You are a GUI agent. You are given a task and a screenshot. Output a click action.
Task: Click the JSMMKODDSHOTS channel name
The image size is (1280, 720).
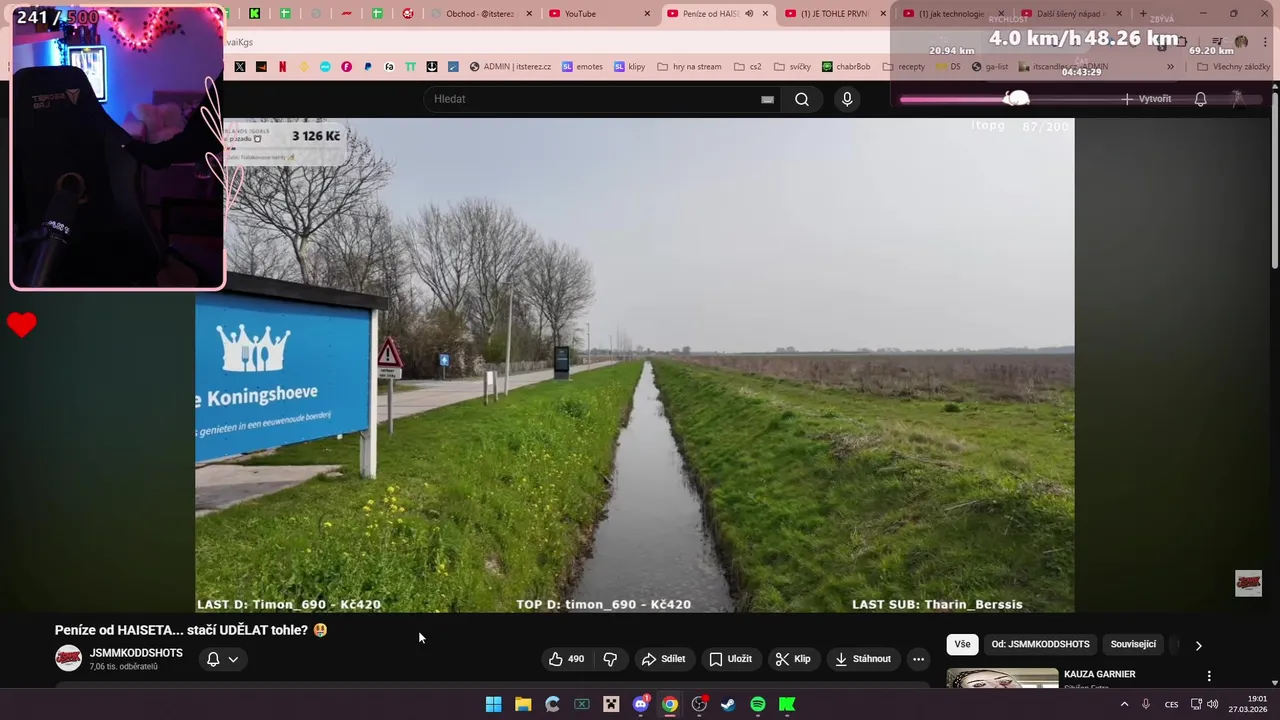[x=136, y=653]
